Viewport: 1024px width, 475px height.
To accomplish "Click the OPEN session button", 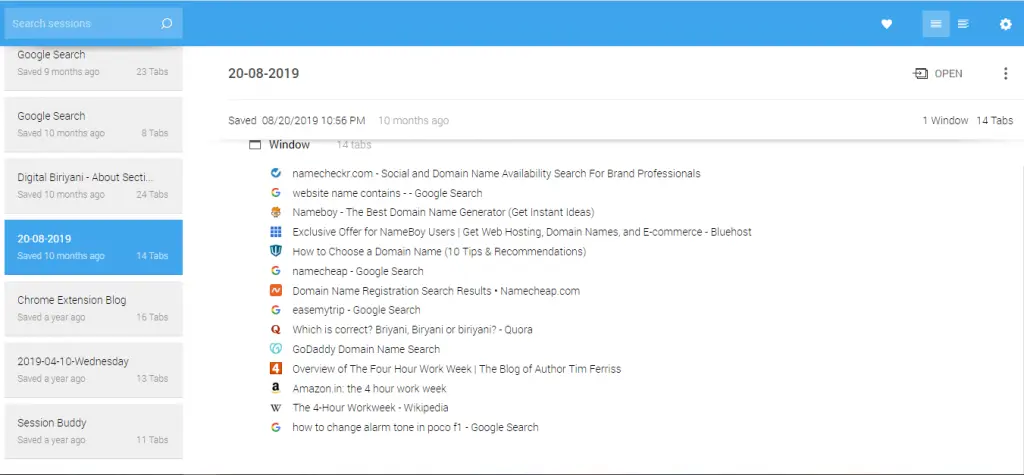I will [x=938, y=74].
